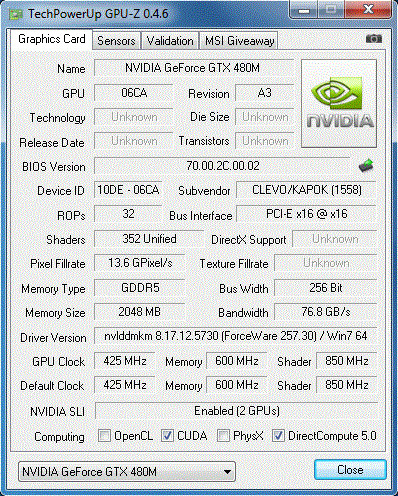This screenshot has height=496, width=398.
Task: Uncheck the CUDA checkbox
Action: [167, 436]
